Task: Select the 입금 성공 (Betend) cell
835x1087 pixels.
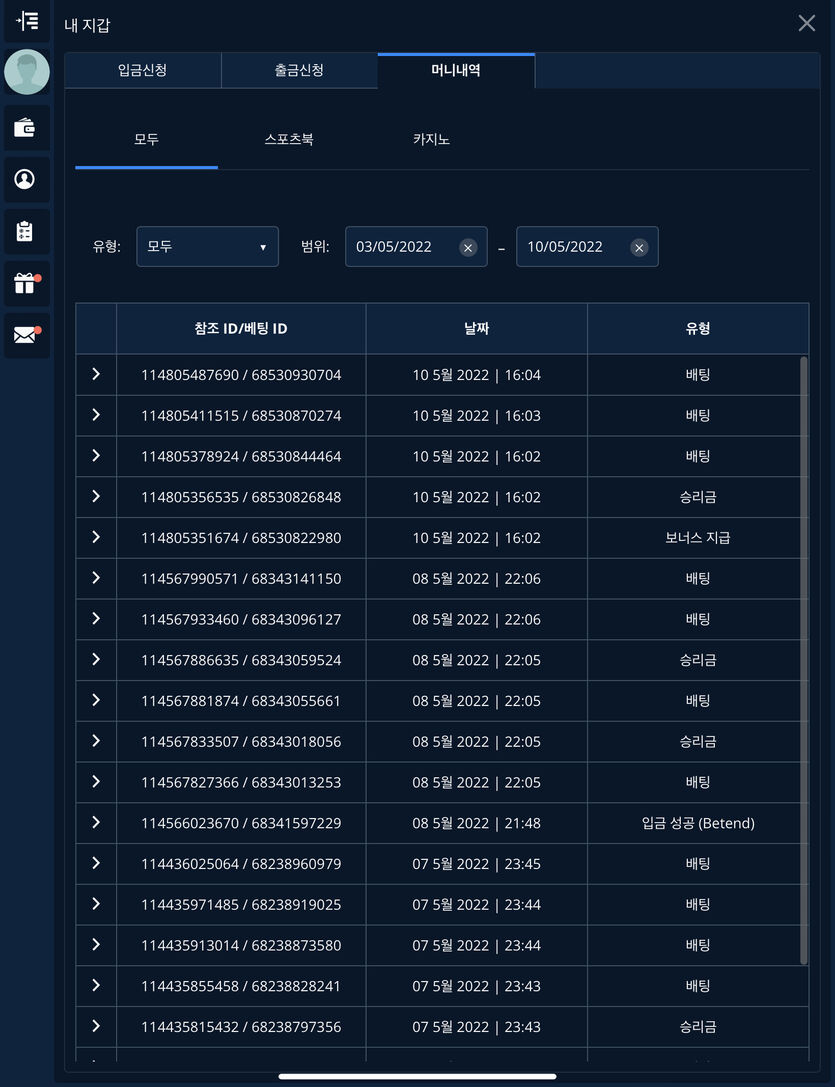Action: (698, 823)
